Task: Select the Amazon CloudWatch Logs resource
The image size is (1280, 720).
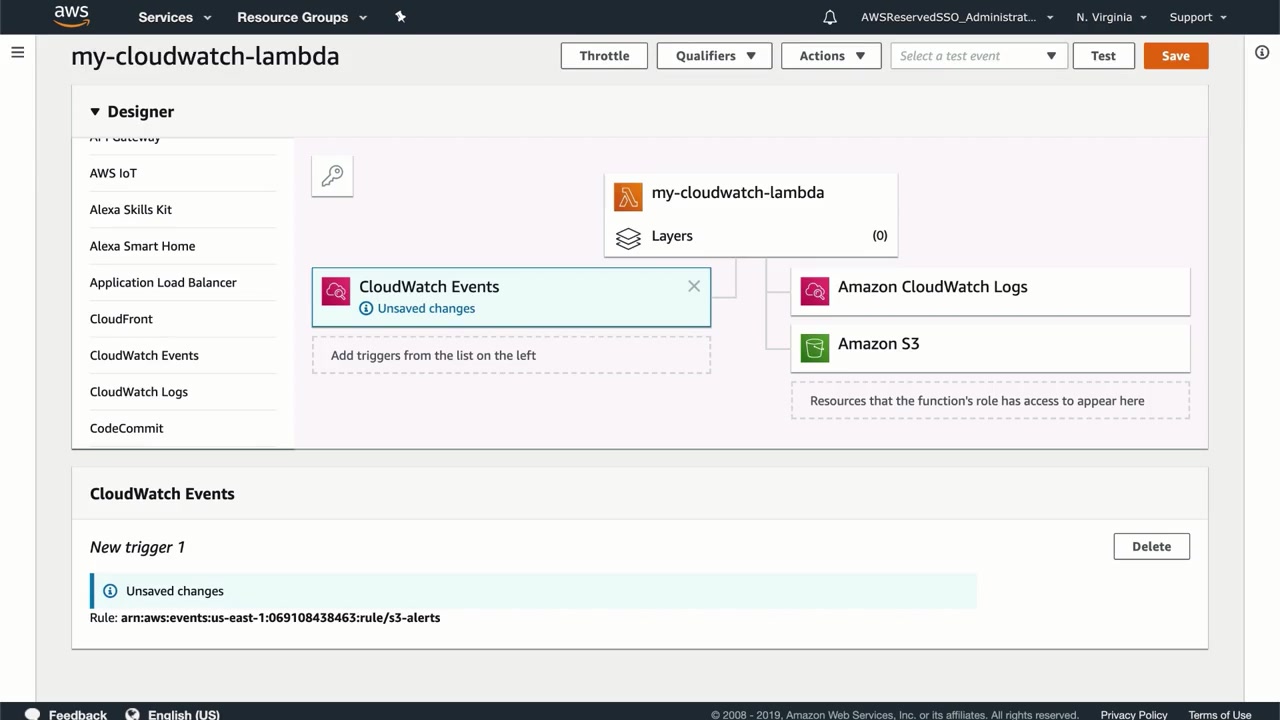Action: coord(990,291)
